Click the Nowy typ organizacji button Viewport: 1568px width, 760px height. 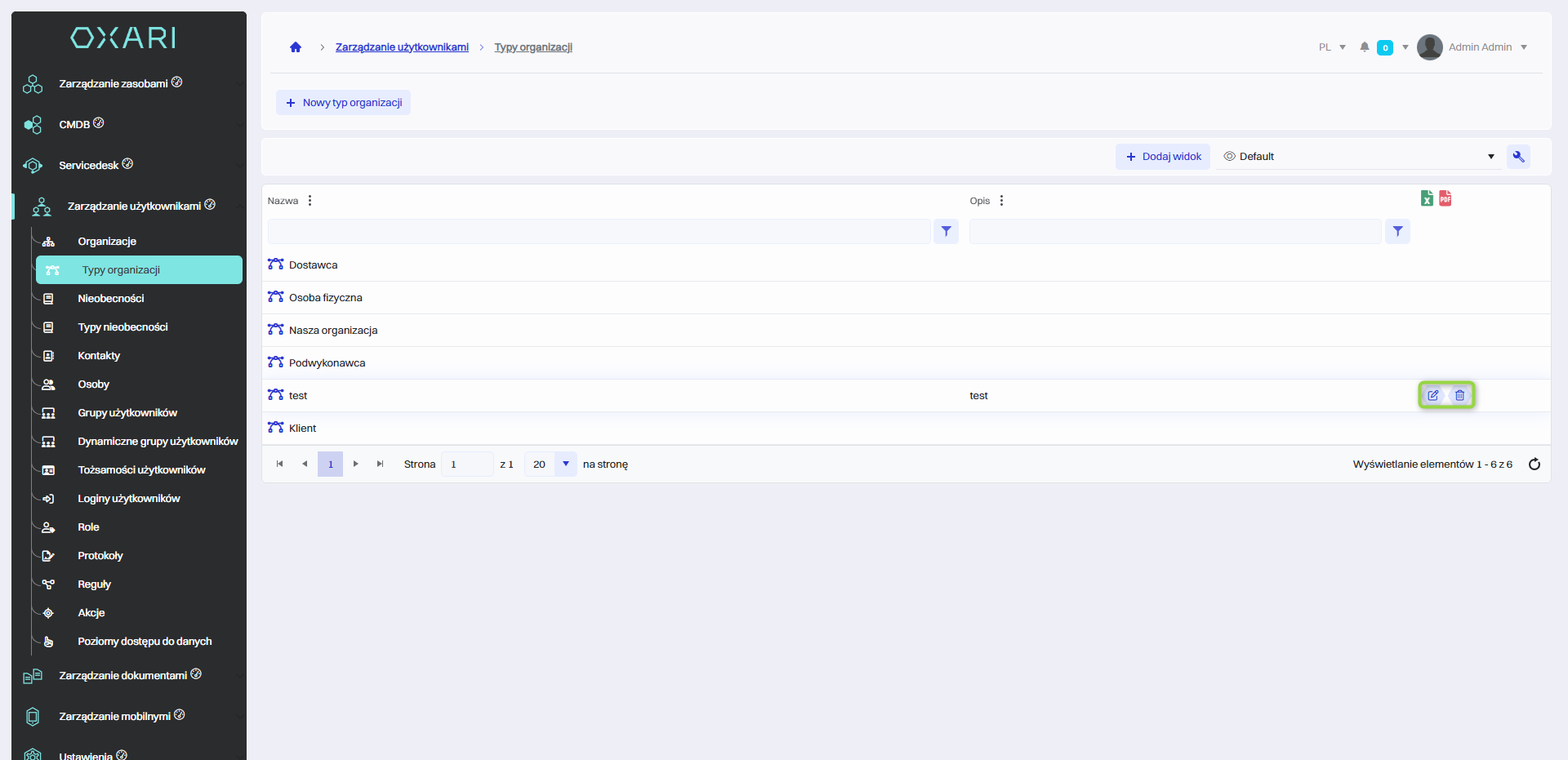point(343,103)
